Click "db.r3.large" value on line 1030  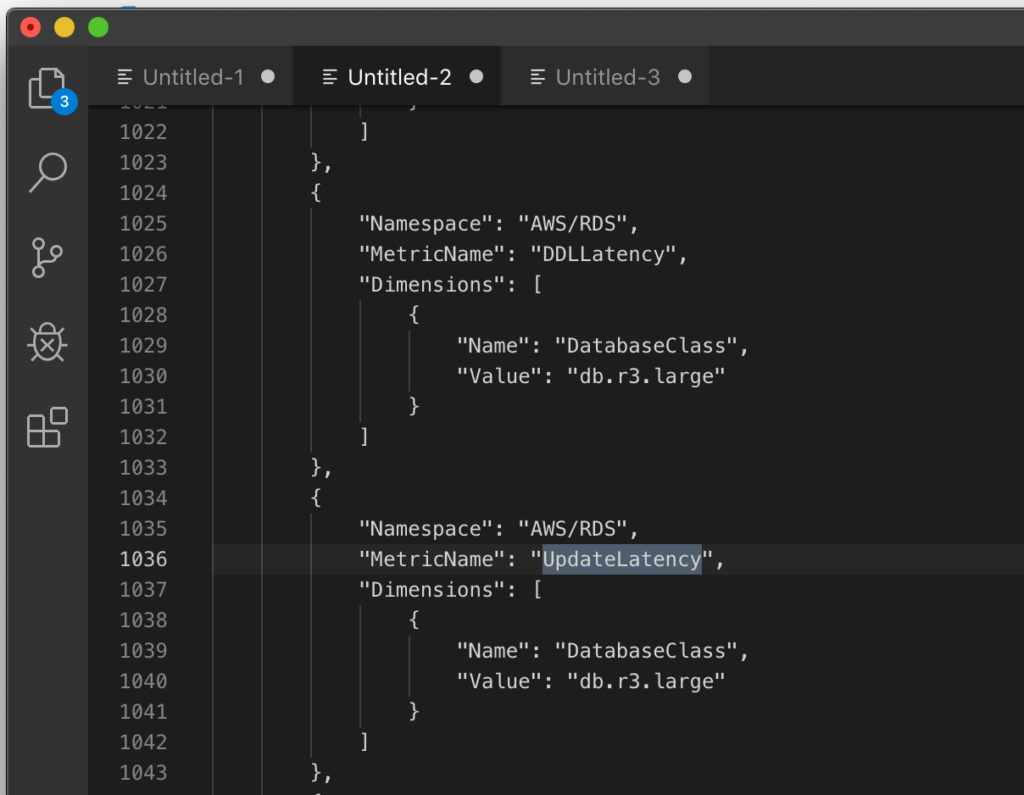click(646, 376)
